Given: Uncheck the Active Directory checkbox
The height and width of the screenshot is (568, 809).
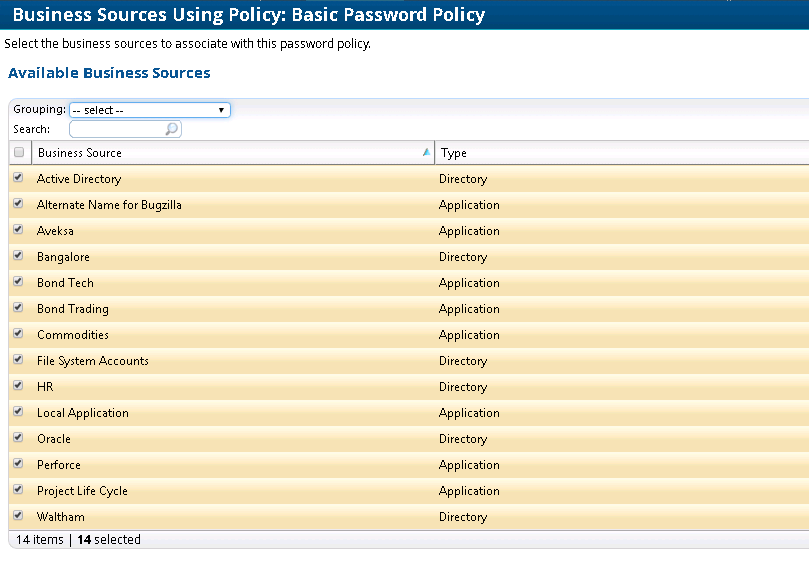Looking at the screenshot, I should [x=18, y=178].
